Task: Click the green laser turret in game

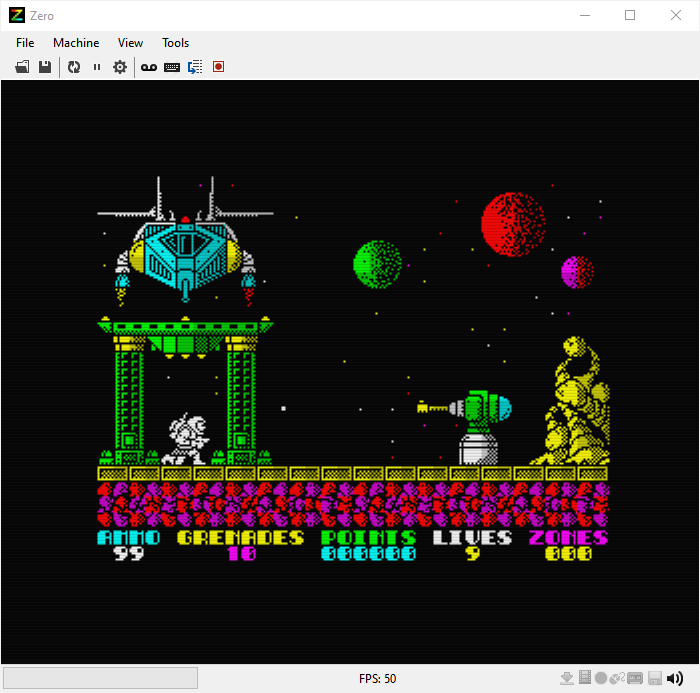Action: click(464, 427)
